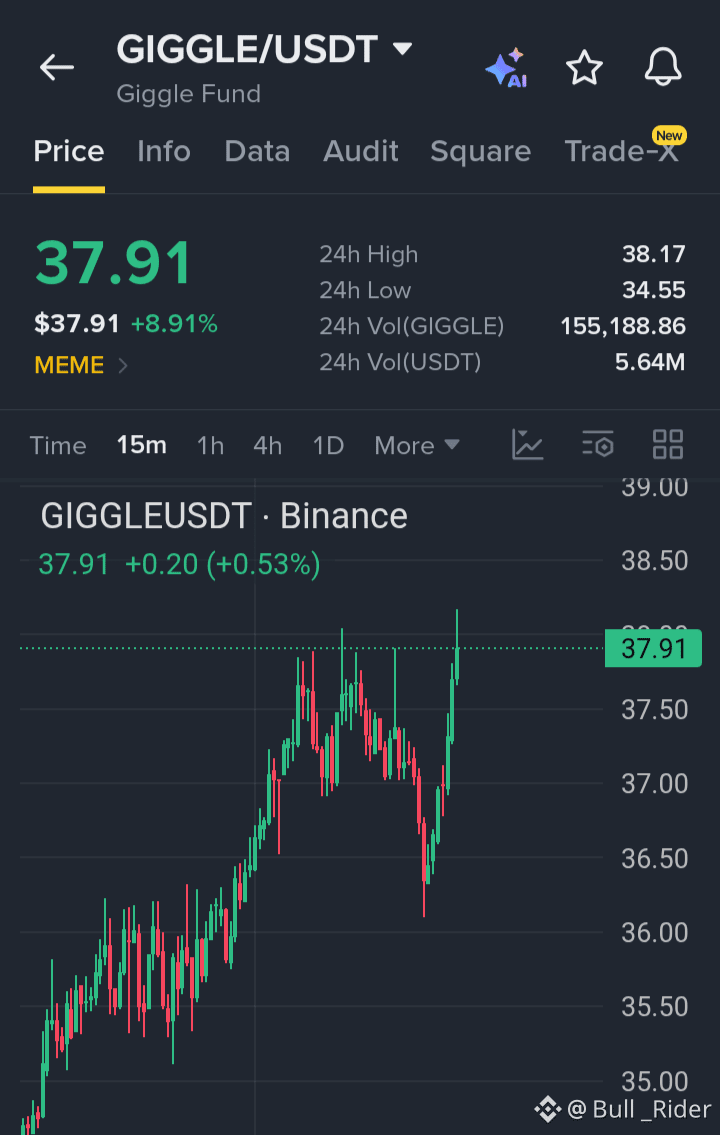
Task: Open price alert bell icon
Action: (x=663, y=67)
